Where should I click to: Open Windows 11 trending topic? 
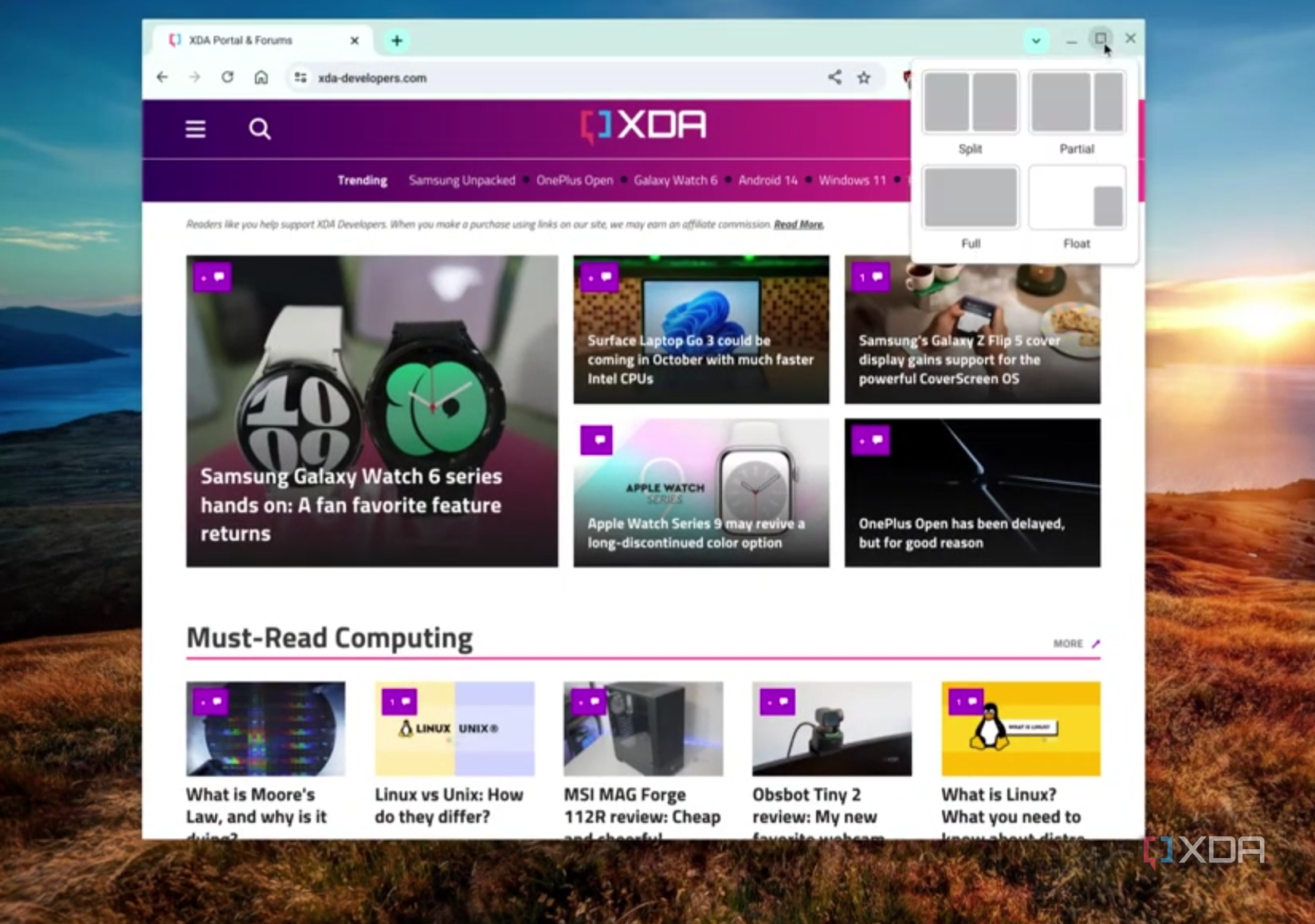pyautogui.click(x=852, y=180)
